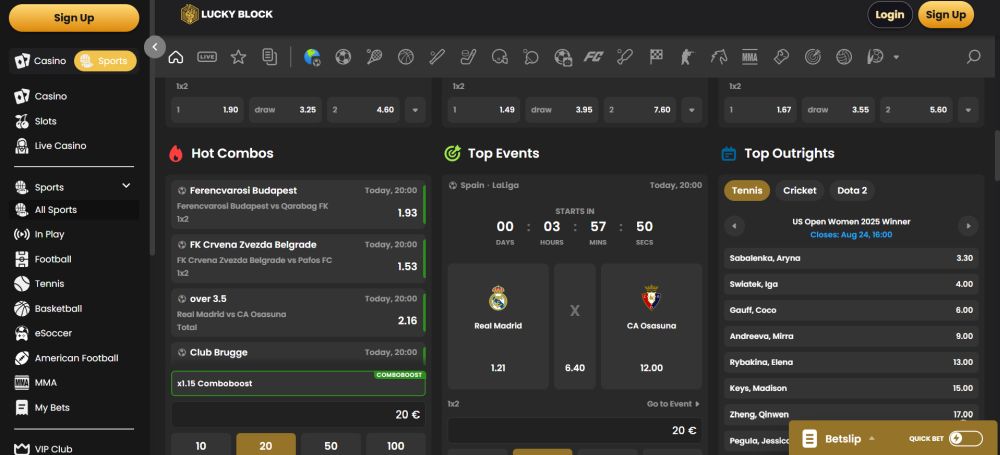Toggle the Quick Bet switch

[965, 438]
